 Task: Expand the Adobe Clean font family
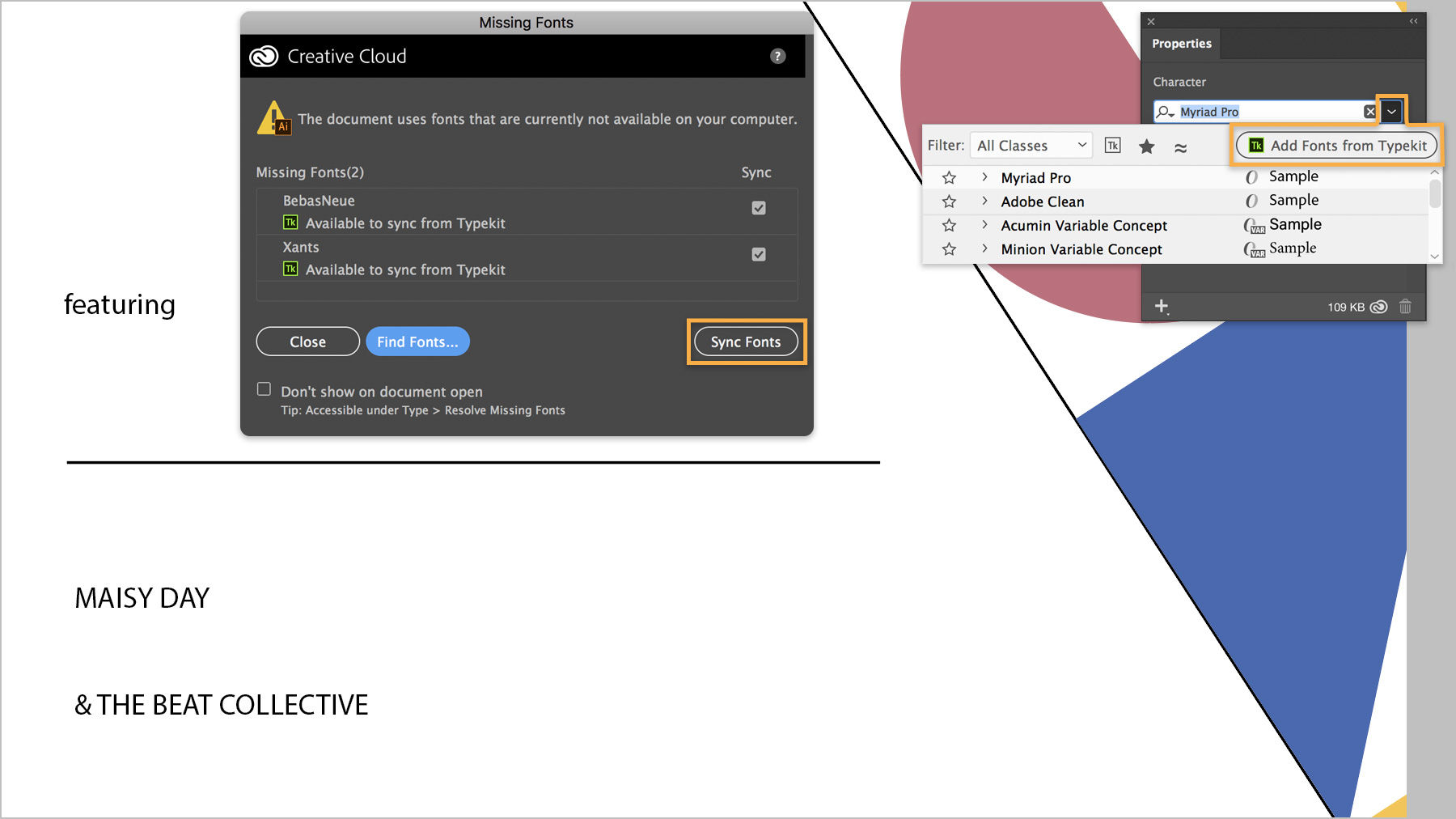[x=984, y=201]
